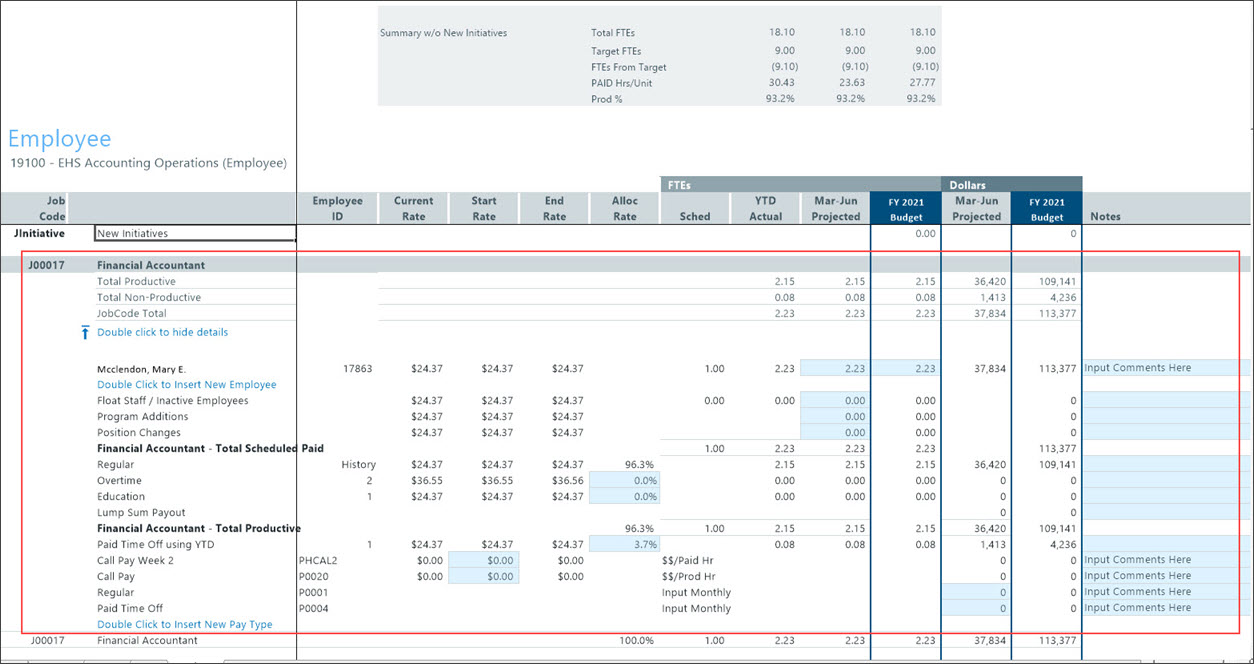The image size is (1254, 664).
Task: Click the J00017 Financial Accountant group header
Action: click(x=150, y=266)
